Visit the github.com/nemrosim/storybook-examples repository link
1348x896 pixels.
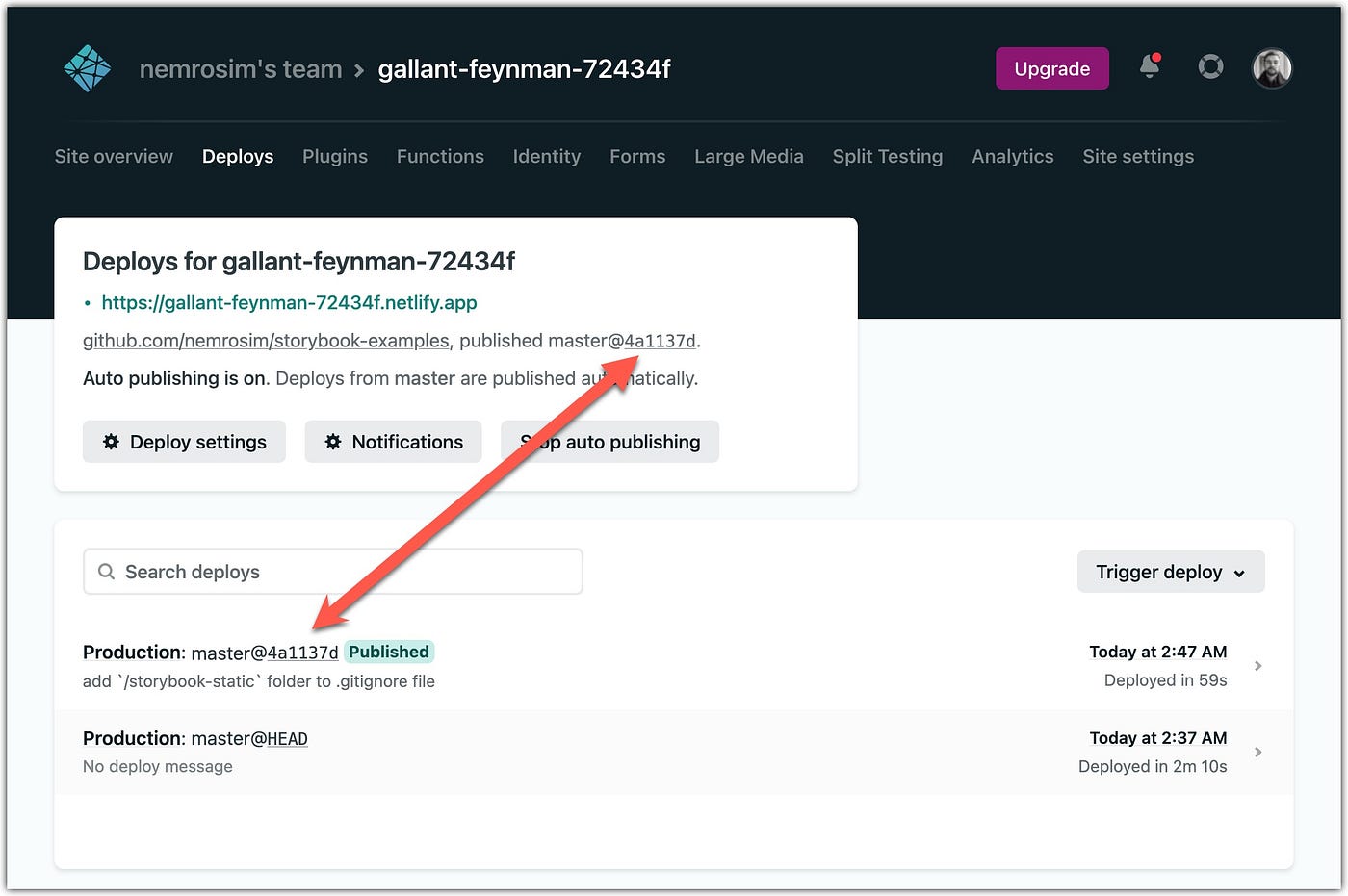(x=266, y=340)
